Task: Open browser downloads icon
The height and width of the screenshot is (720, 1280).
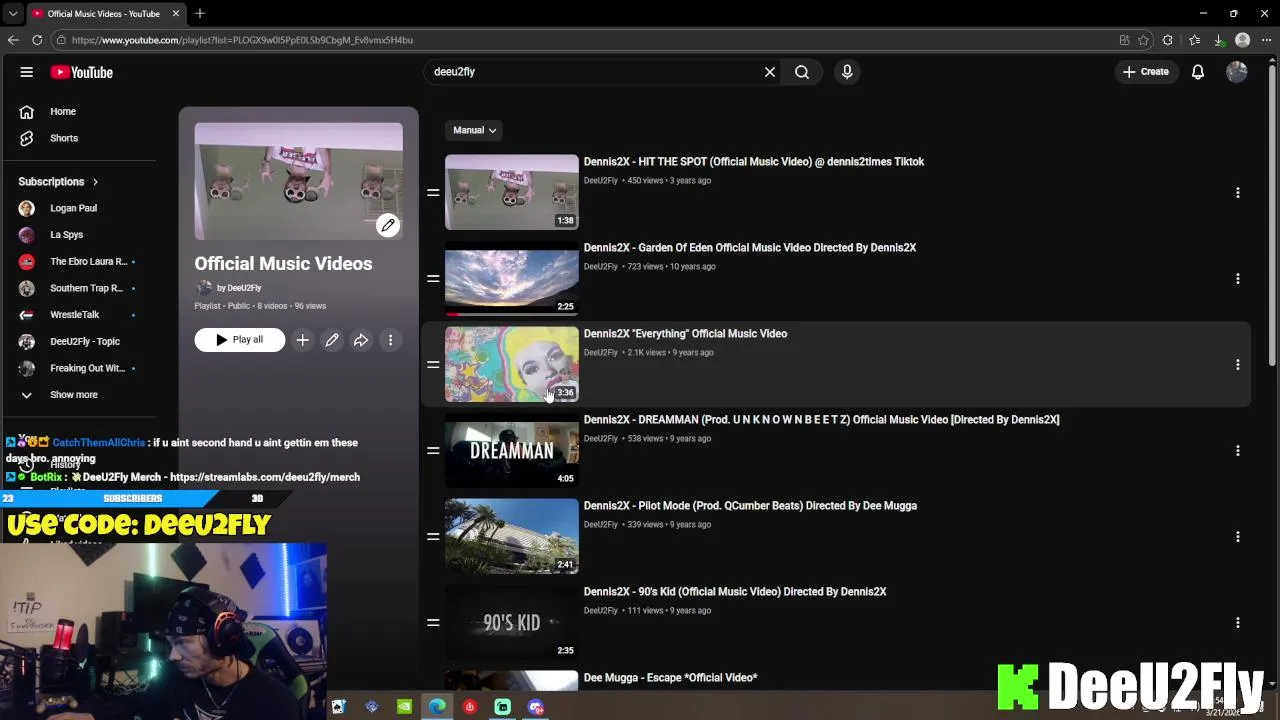Action: tap(1219, 40)
